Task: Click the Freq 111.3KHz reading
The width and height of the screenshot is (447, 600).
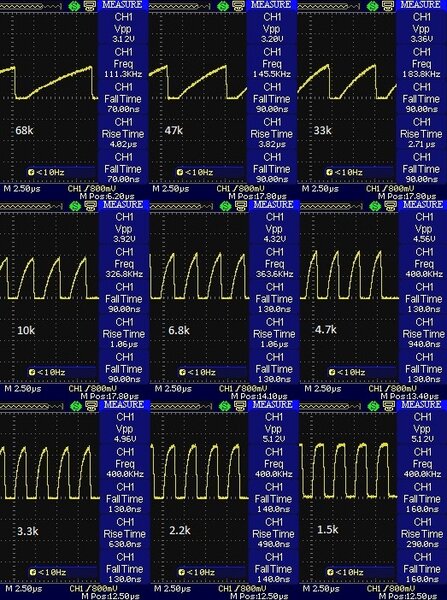Action: (x=123, y=74)
